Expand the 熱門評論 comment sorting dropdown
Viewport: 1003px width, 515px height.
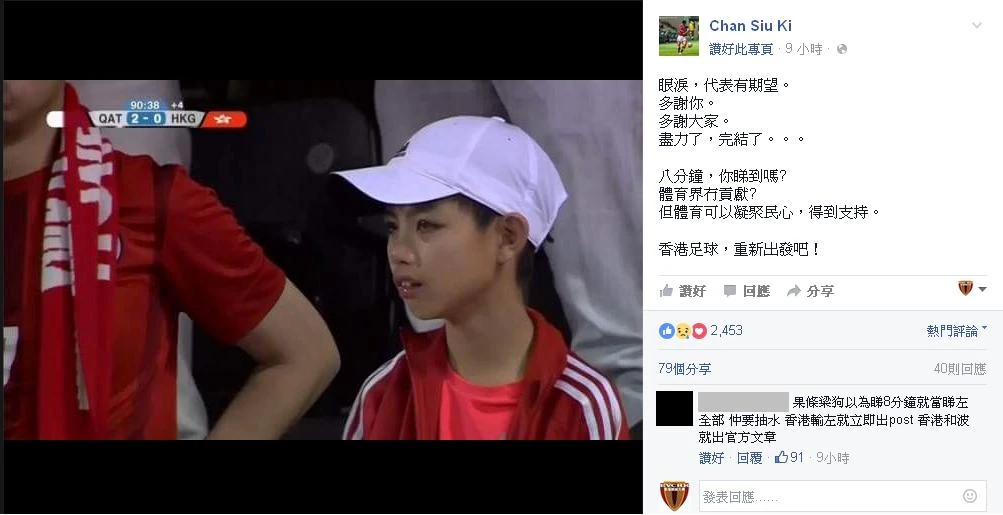tap(956, 331)
